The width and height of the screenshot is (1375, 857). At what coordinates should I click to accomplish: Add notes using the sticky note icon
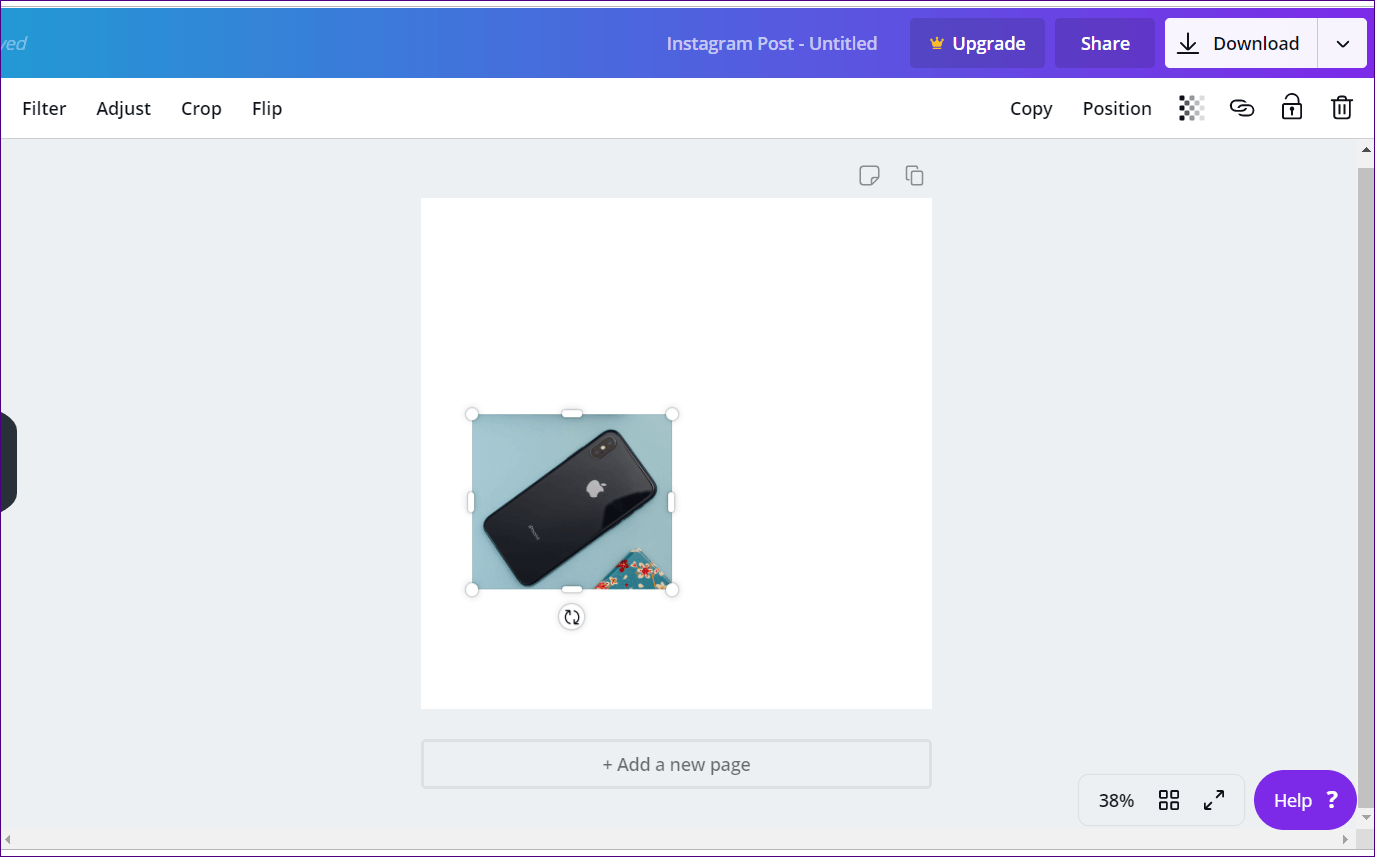click(x=870, y=176)
